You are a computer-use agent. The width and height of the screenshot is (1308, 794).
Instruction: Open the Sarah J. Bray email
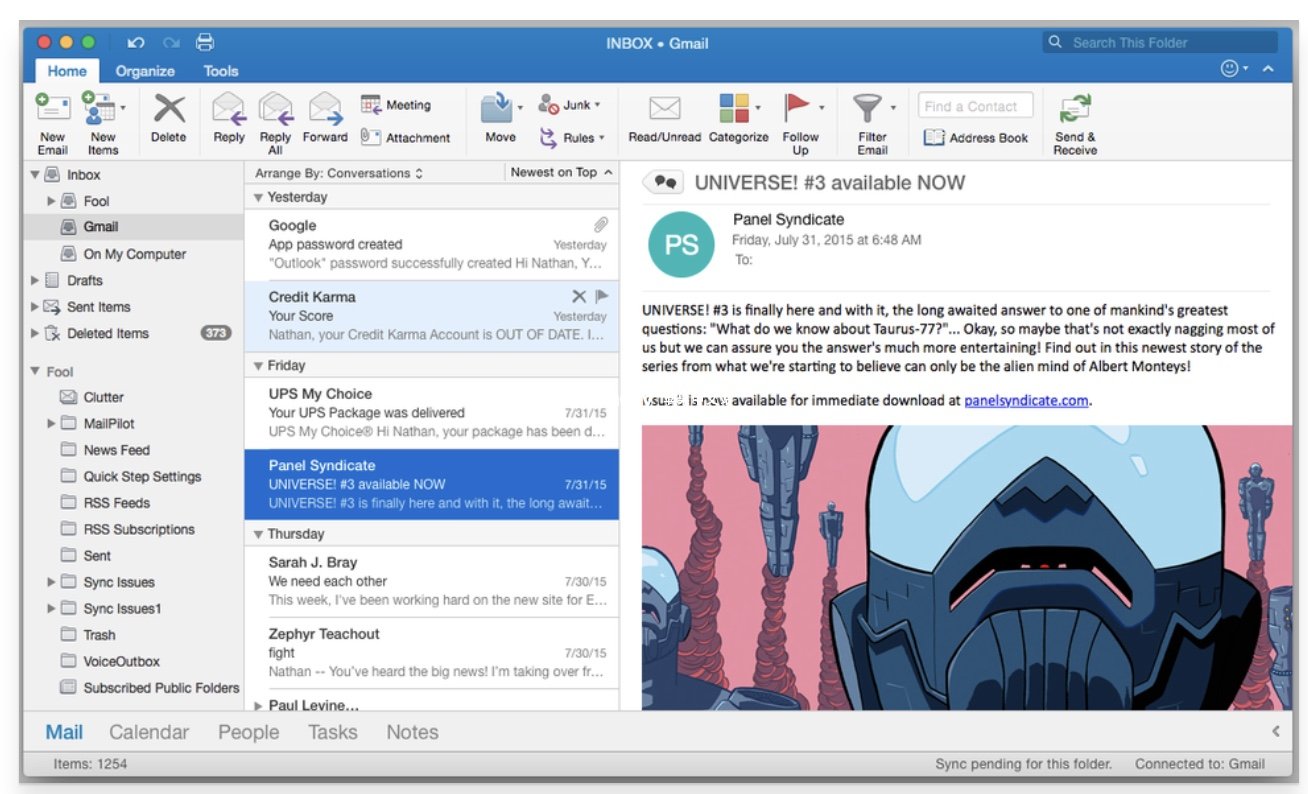[432, 581]
